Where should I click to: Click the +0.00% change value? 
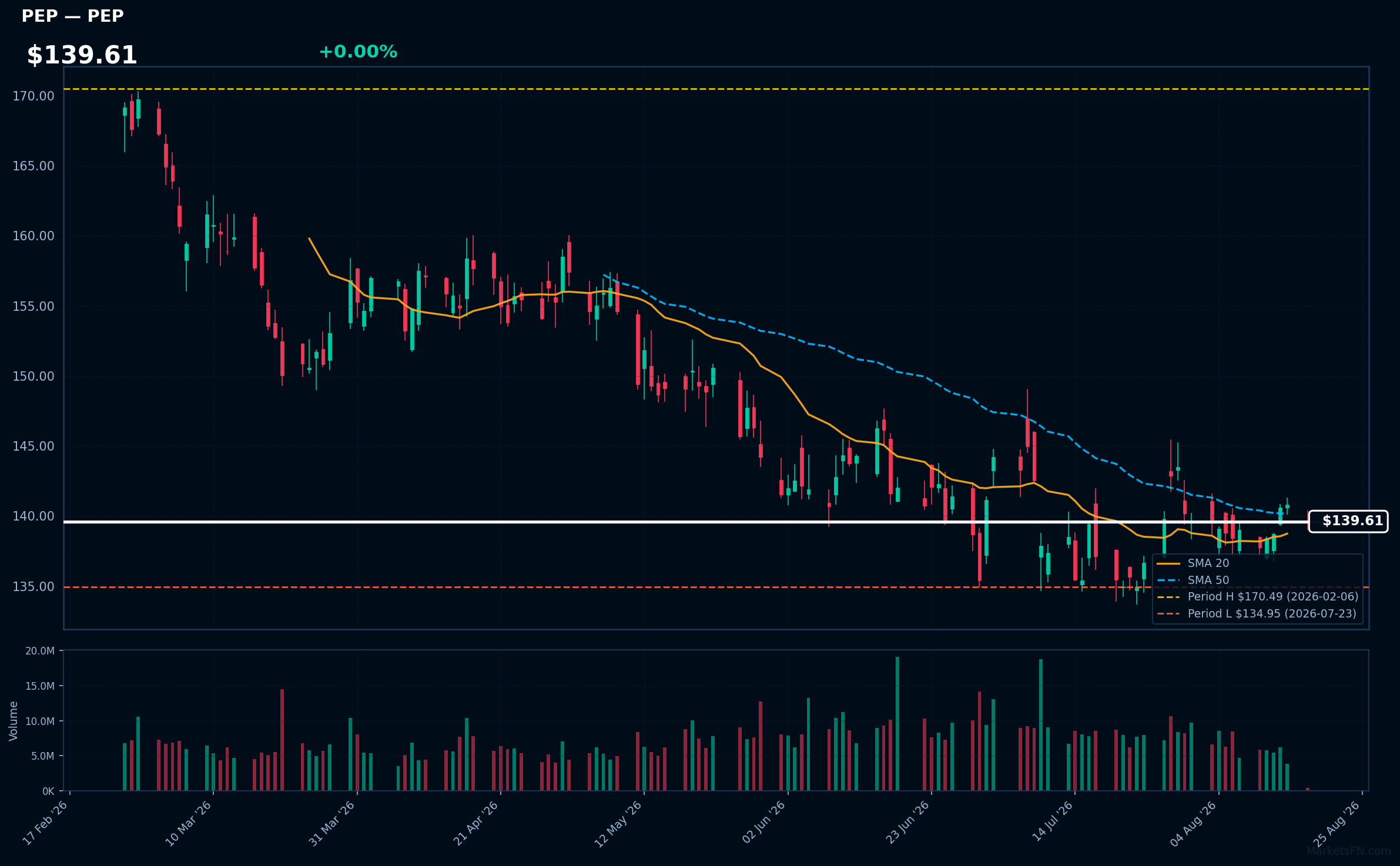tap(358, 52)
